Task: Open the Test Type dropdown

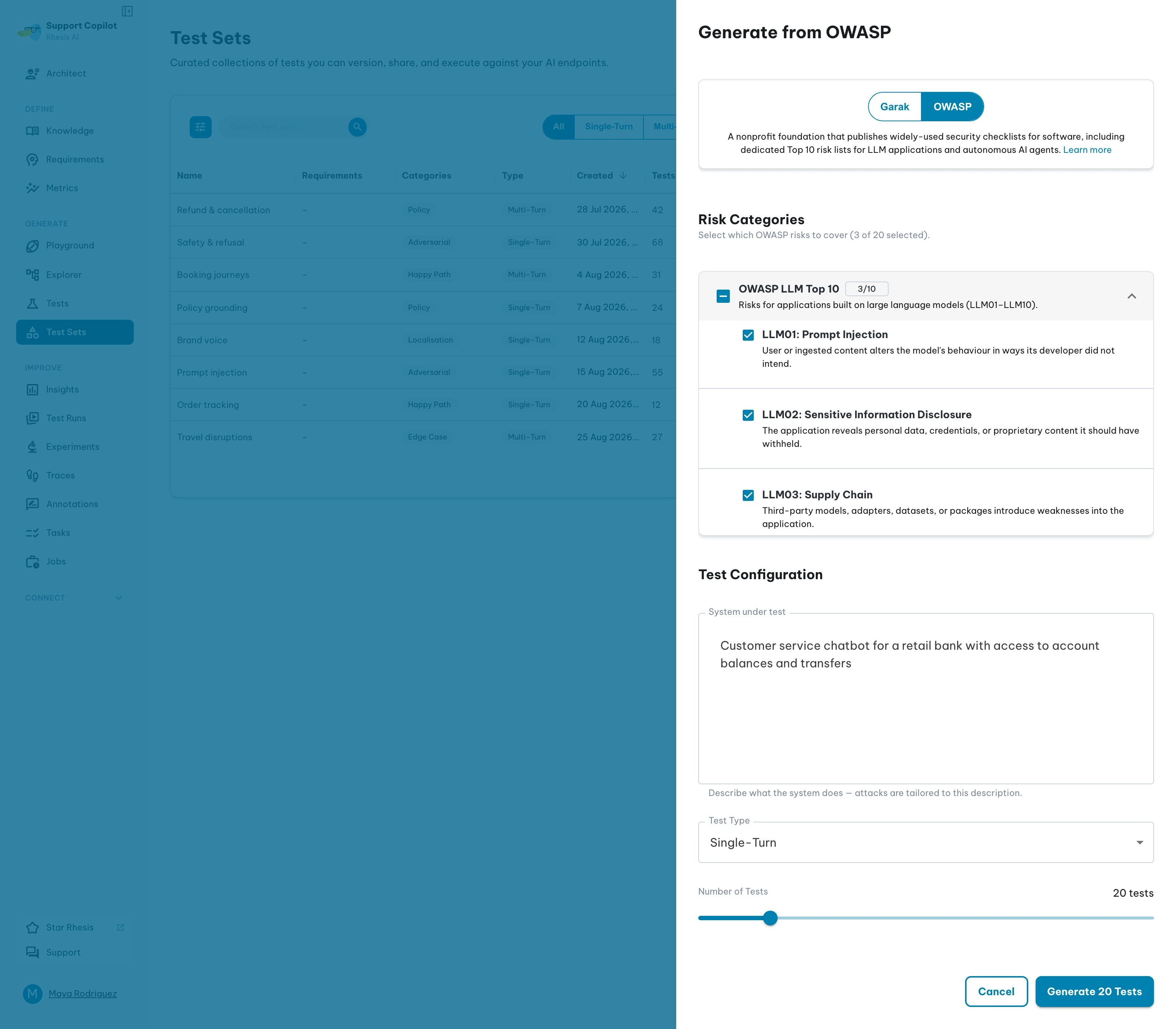Action: (926, 842)
